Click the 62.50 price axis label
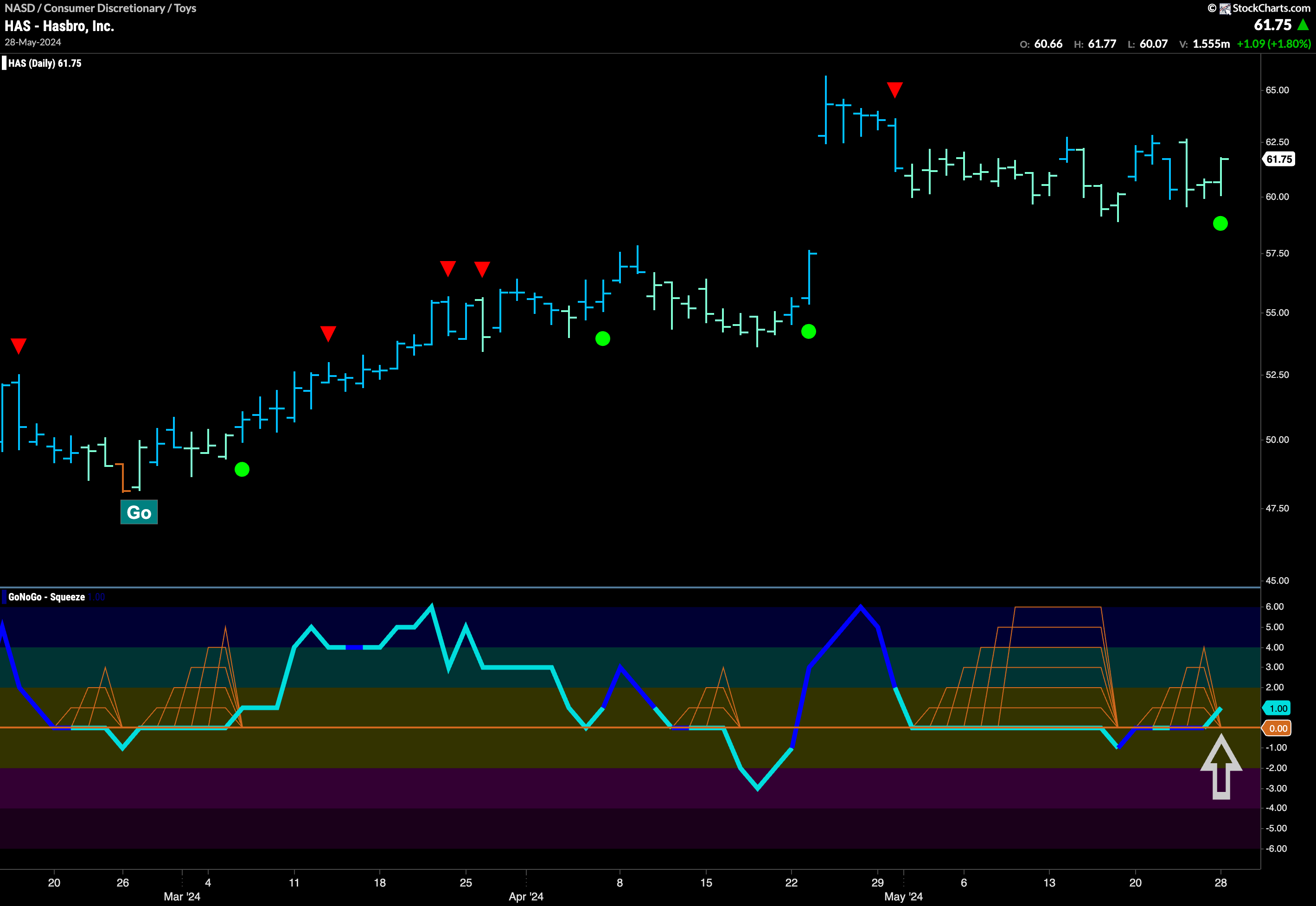 tap(1277, 142)
